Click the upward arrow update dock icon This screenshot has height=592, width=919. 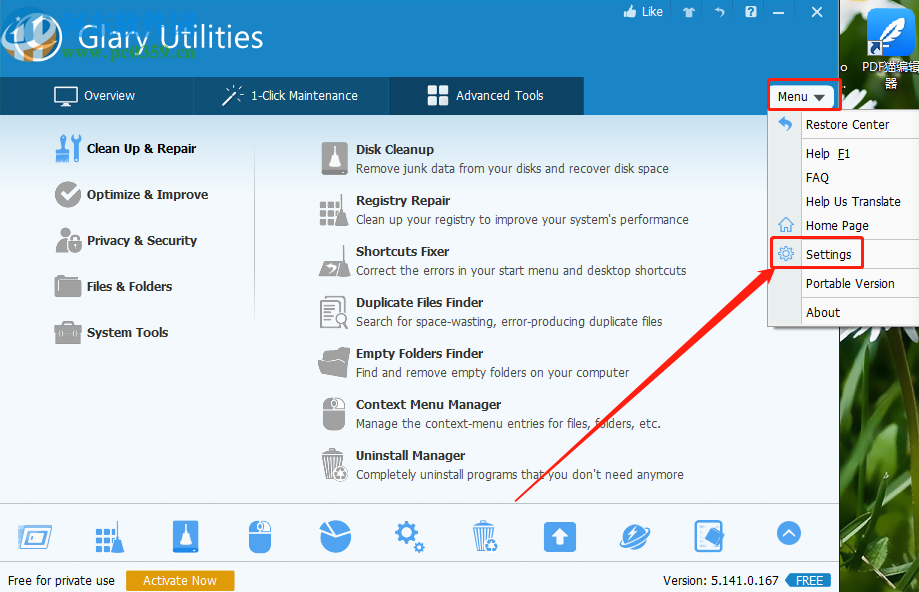click(560, 537)
